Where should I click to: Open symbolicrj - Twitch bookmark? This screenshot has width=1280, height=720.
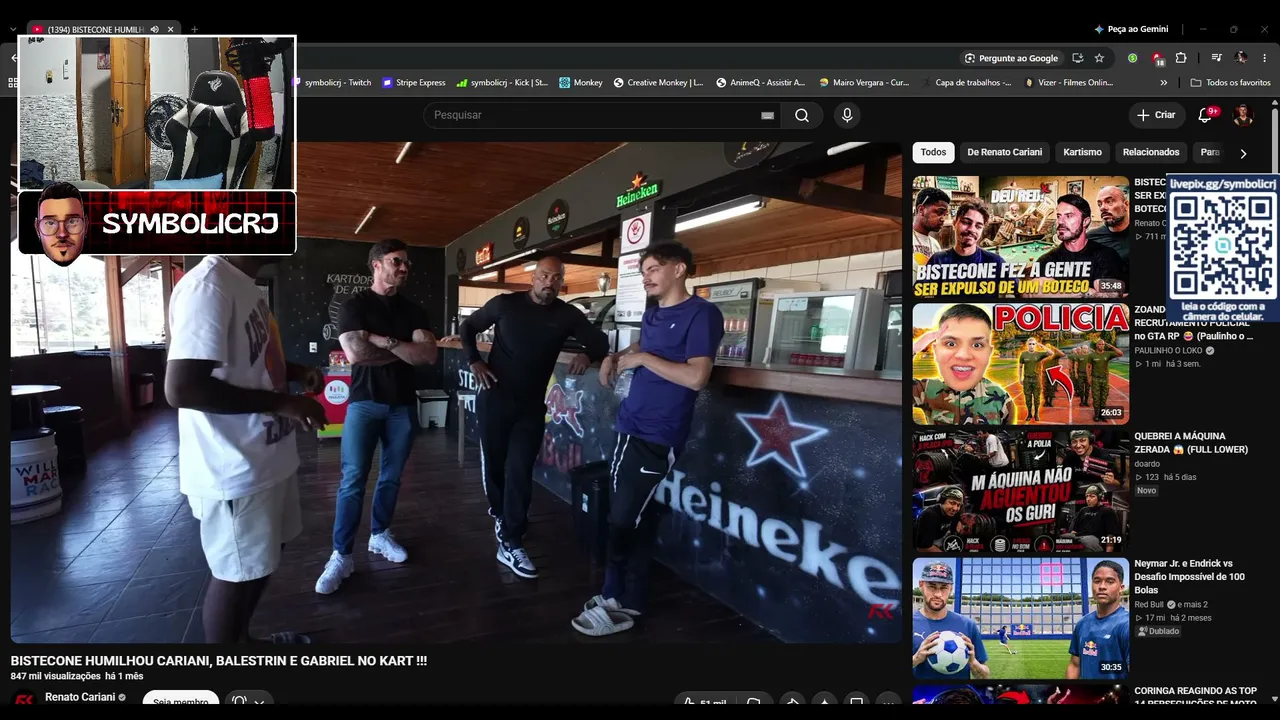[x=331, y=83]
